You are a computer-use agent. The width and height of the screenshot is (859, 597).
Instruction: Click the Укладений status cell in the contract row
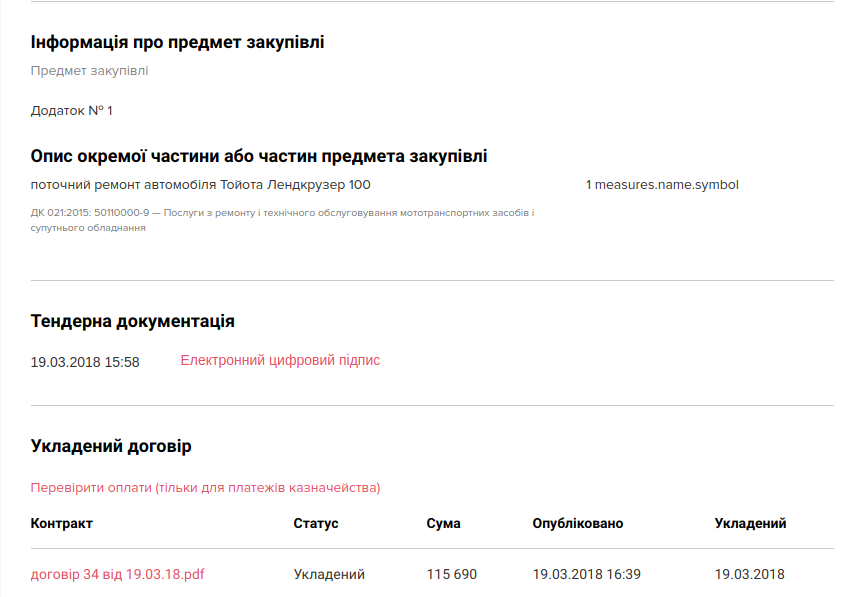click(329, 575)
